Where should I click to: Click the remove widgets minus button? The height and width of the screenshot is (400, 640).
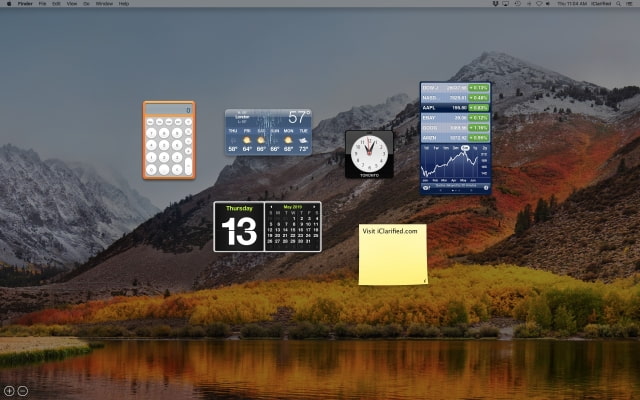23,390
